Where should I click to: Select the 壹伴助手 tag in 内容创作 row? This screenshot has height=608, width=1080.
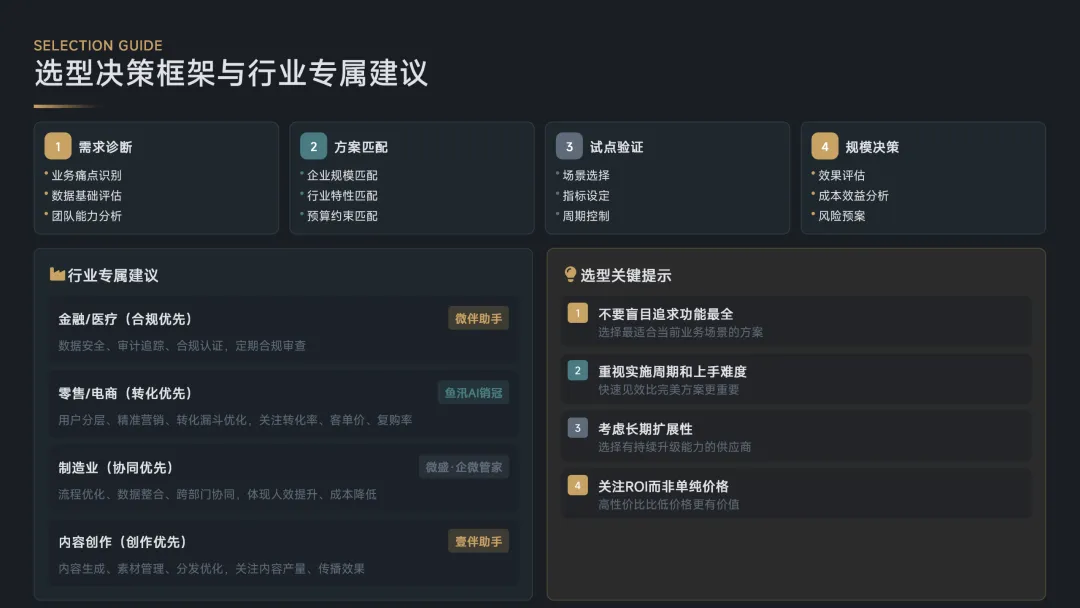tap(478, 541)
